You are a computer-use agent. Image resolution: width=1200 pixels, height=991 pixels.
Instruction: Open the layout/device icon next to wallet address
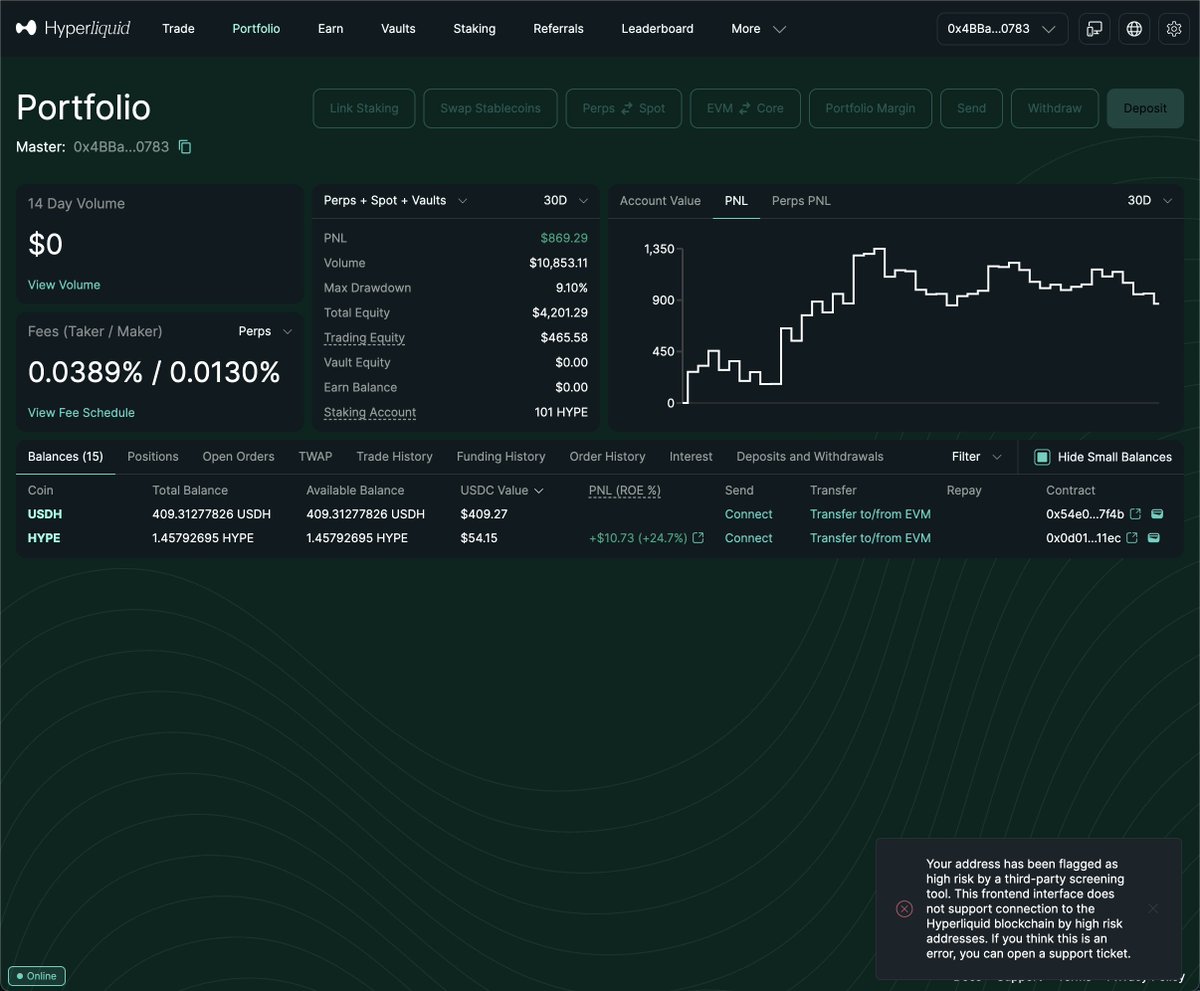pos(1095,29)
